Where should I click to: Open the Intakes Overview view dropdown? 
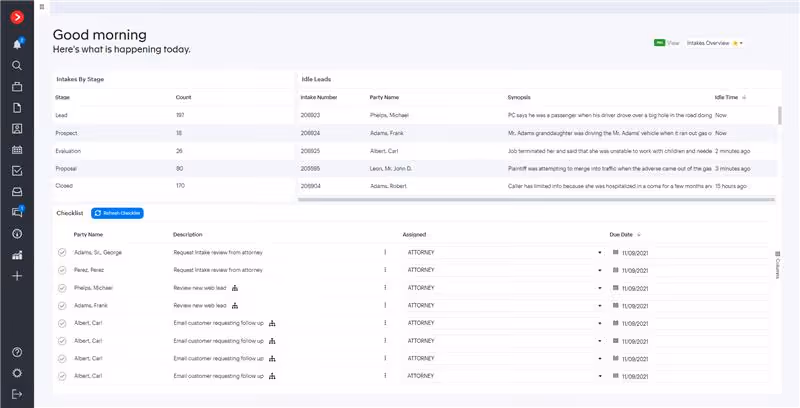click(x=714, y=43)
